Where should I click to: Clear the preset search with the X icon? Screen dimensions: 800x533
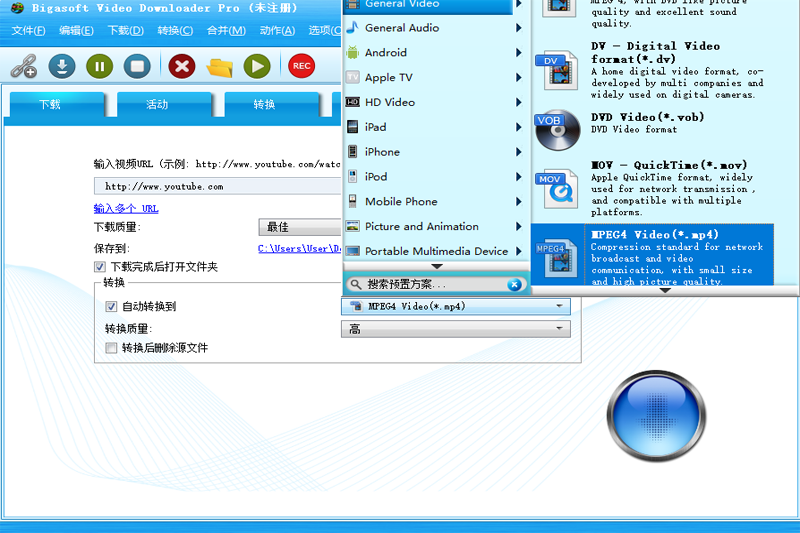(514, 285)
